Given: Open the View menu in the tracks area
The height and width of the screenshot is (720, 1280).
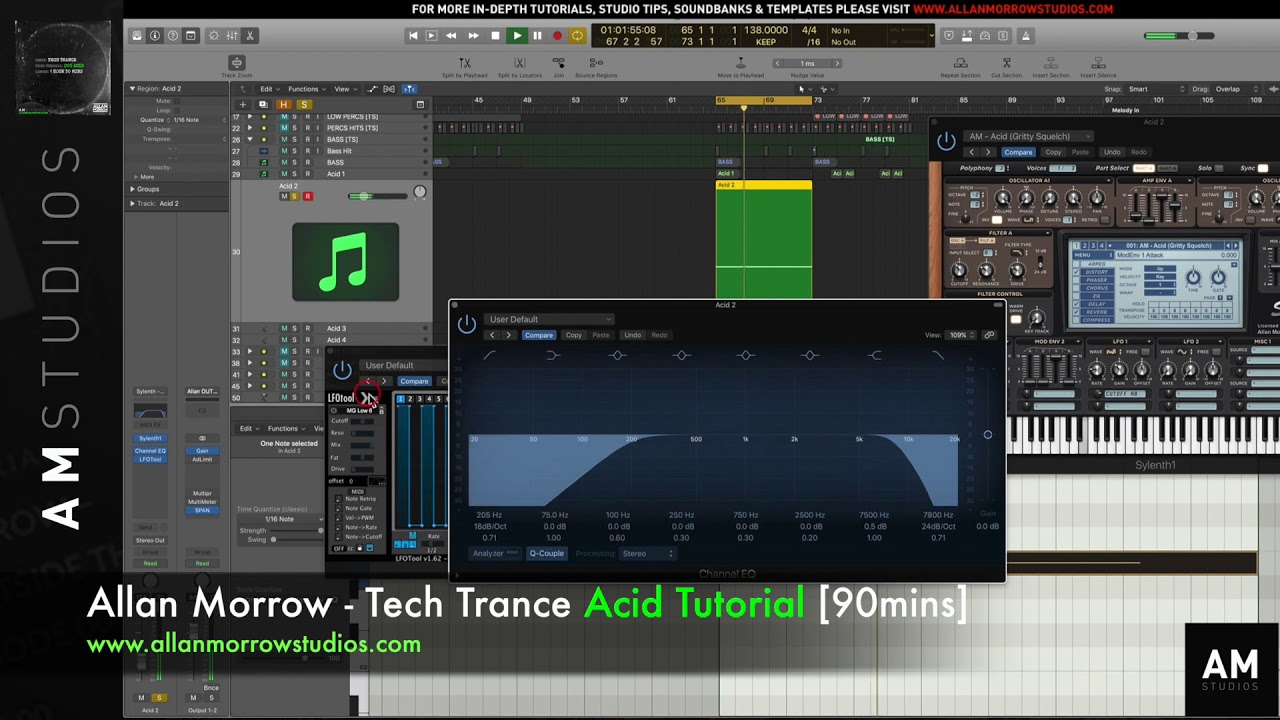Looking at the screenshot, I should (x=343, y=89).
